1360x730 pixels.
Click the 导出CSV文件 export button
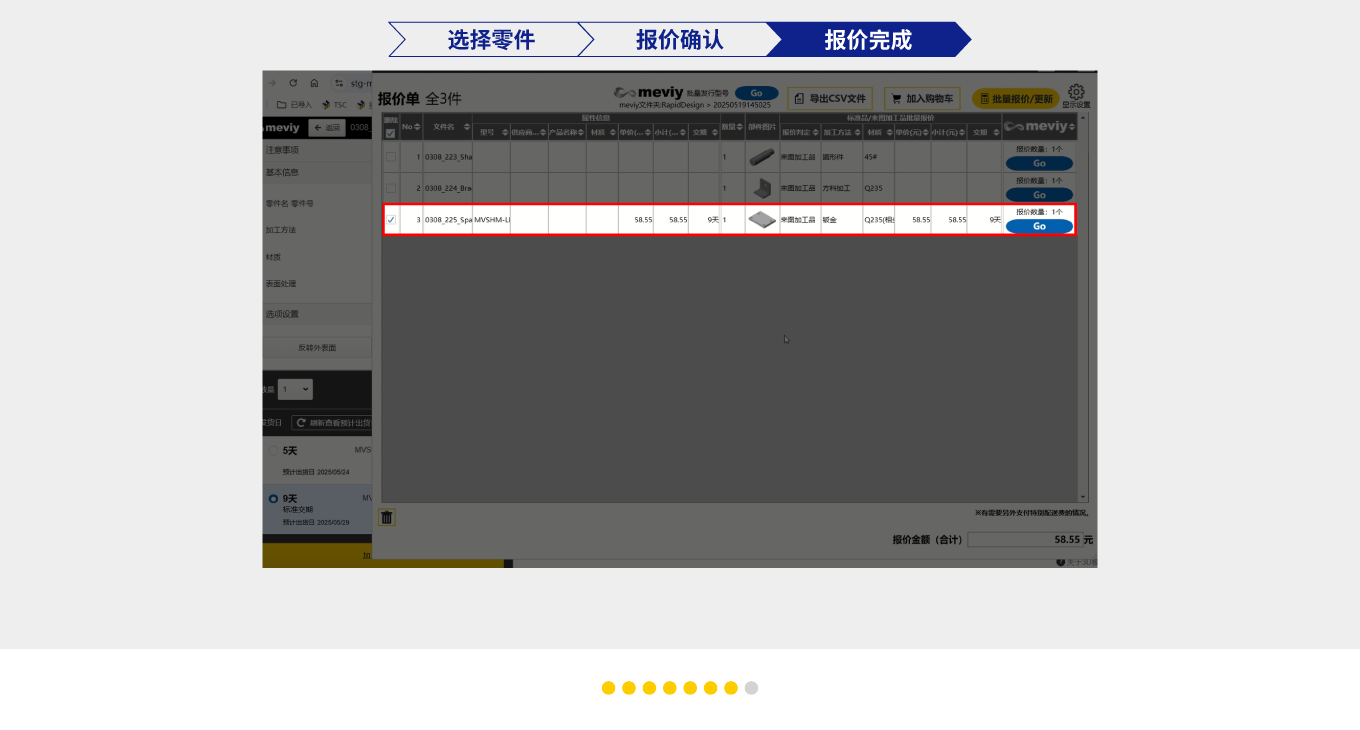pos(829,99)
